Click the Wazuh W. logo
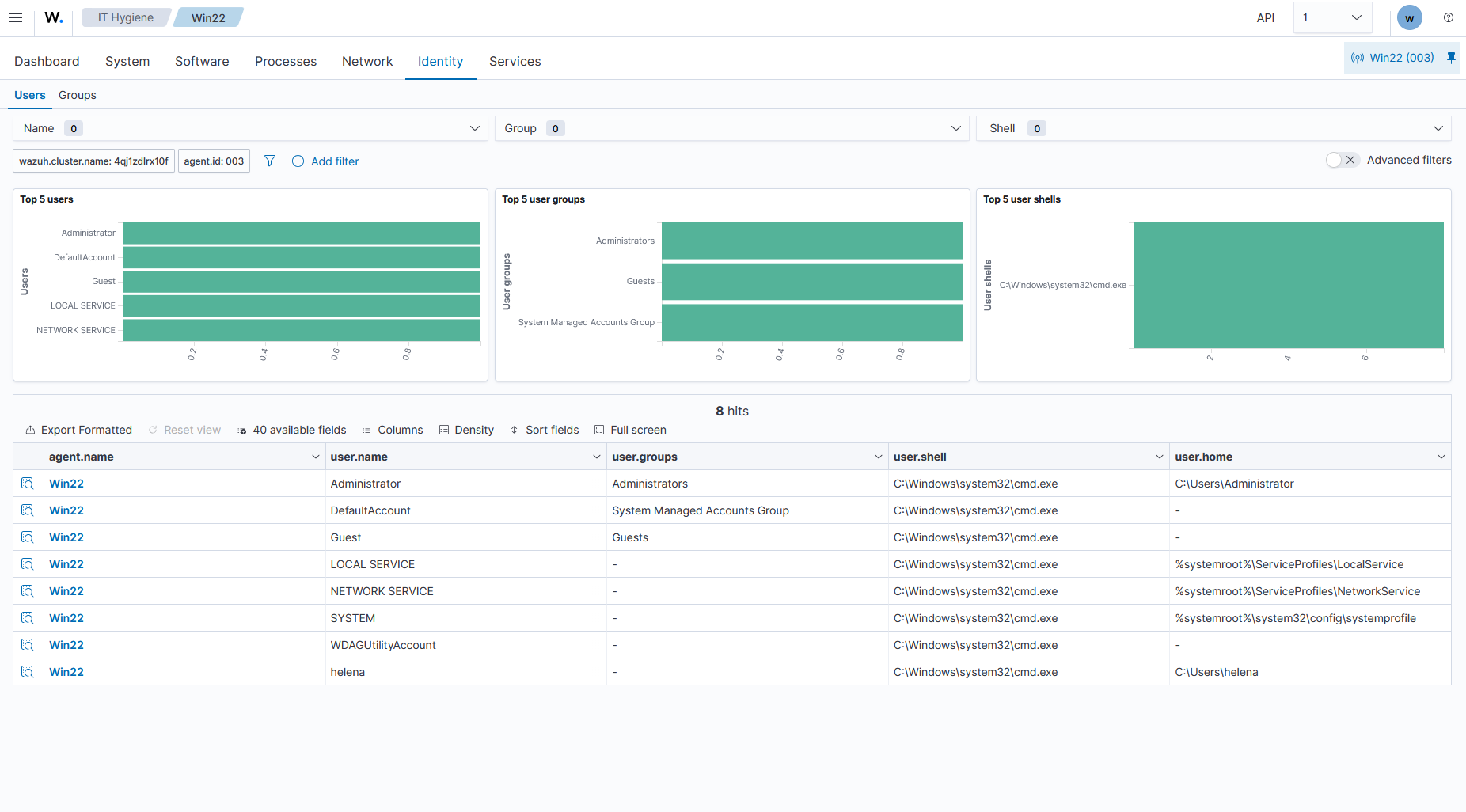 [54, 17]
